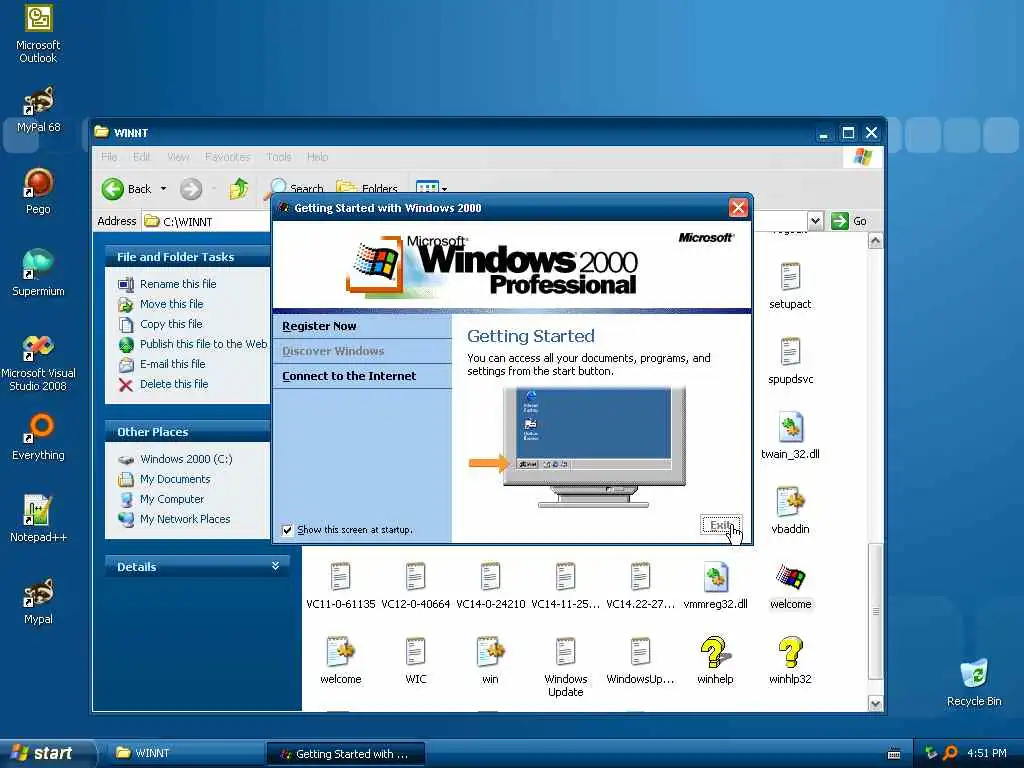Open My Network Places link
Viewport: 1024px width, 768px height.
pos(185,519)
